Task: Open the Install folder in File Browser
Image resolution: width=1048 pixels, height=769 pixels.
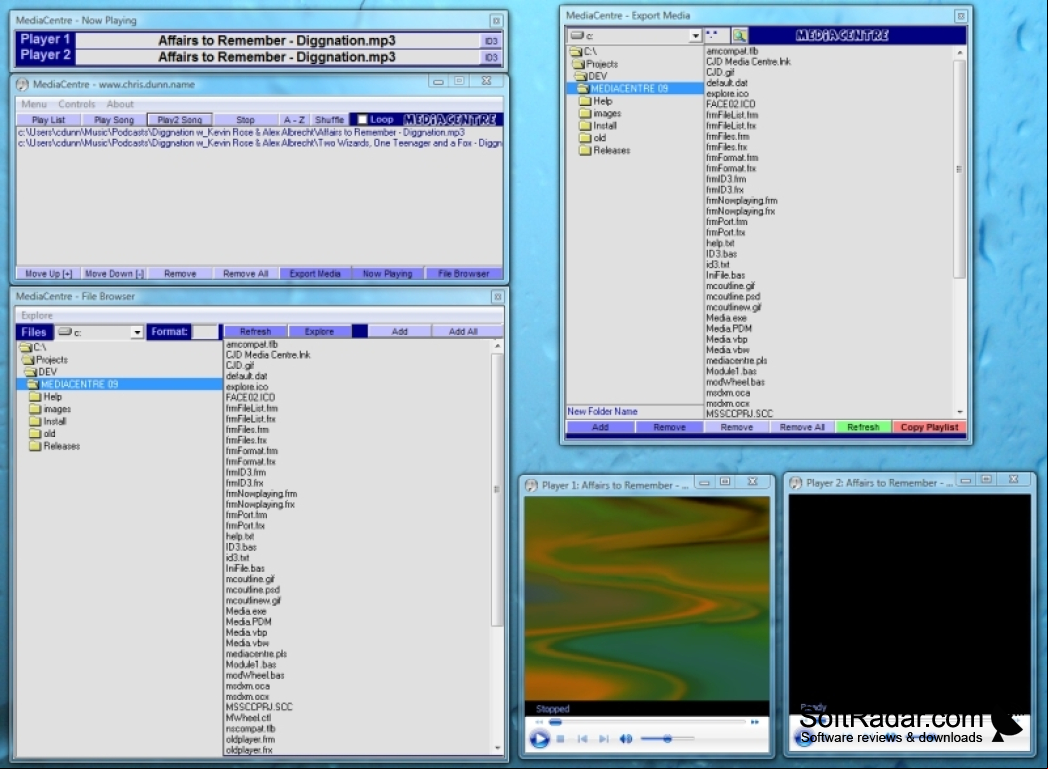Action: [x=48, y=422]
